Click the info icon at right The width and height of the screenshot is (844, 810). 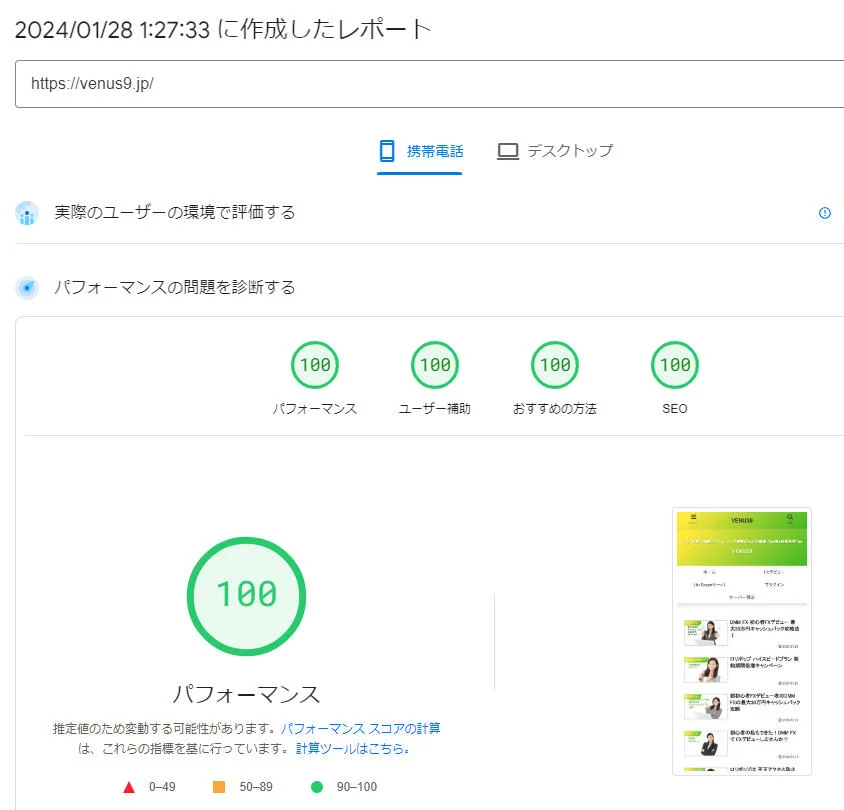tap(825, 213)
